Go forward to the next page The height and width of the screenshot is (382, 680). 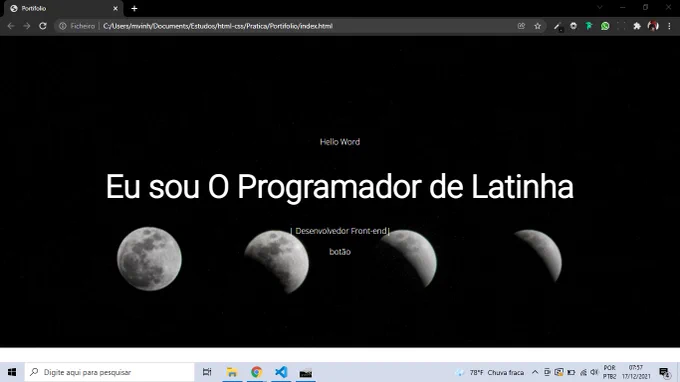coord(27,26)
